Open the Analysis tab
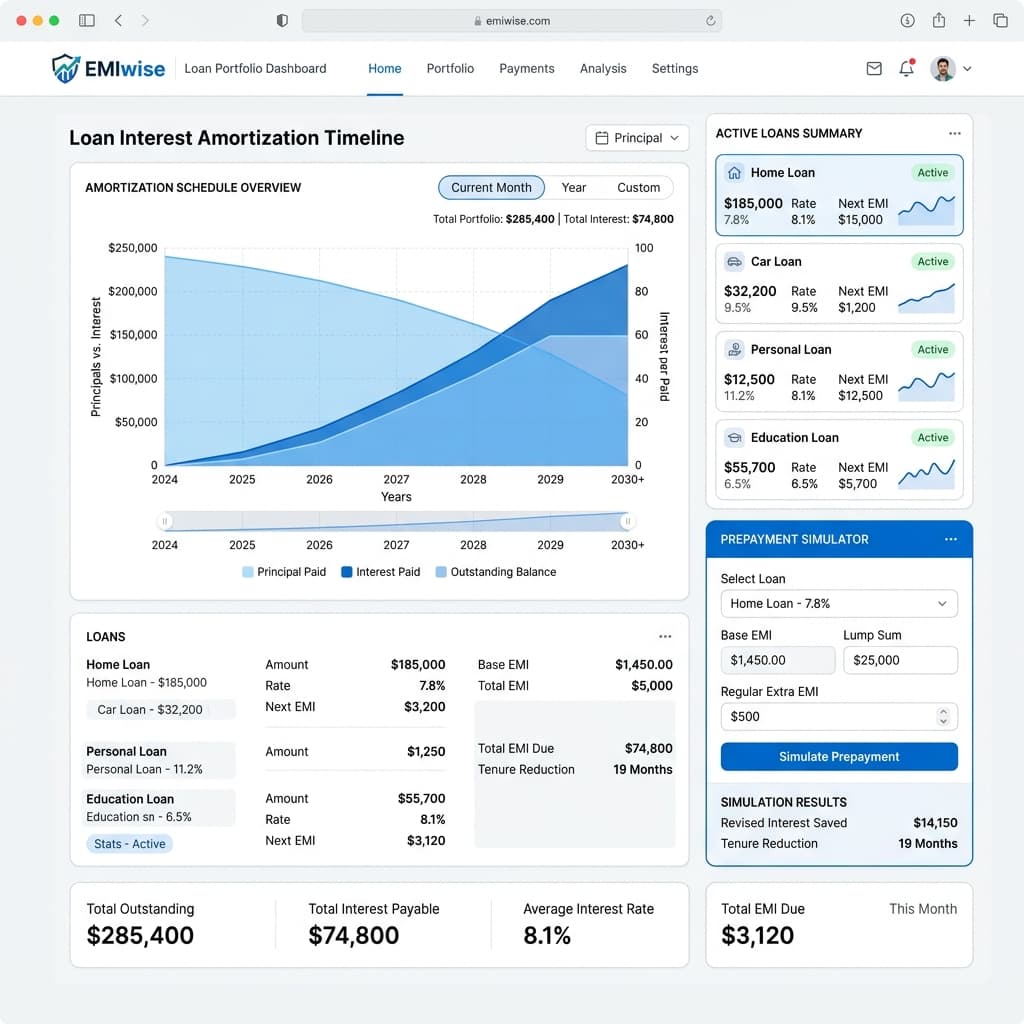This screenshot has height=1024, width=1024. (603, 69)
